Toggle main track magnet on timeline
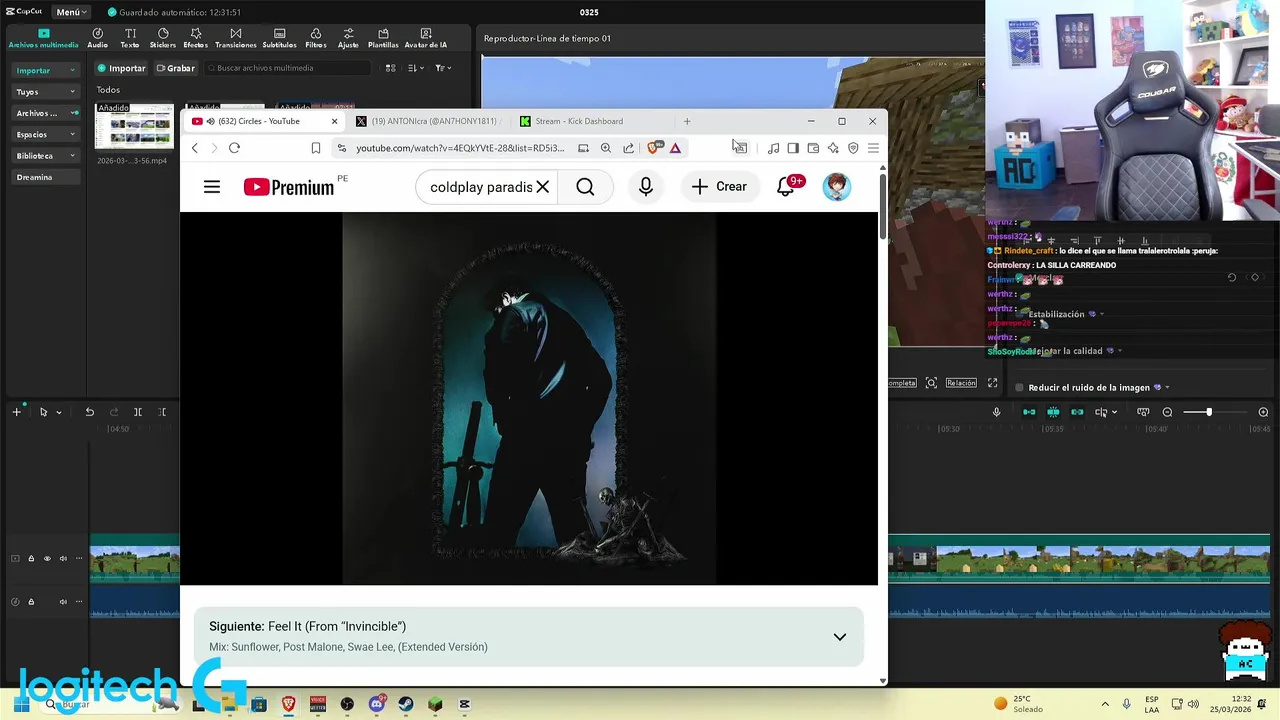The height and width of the screenshot is (720, 1280). [x=1029, y=412]
